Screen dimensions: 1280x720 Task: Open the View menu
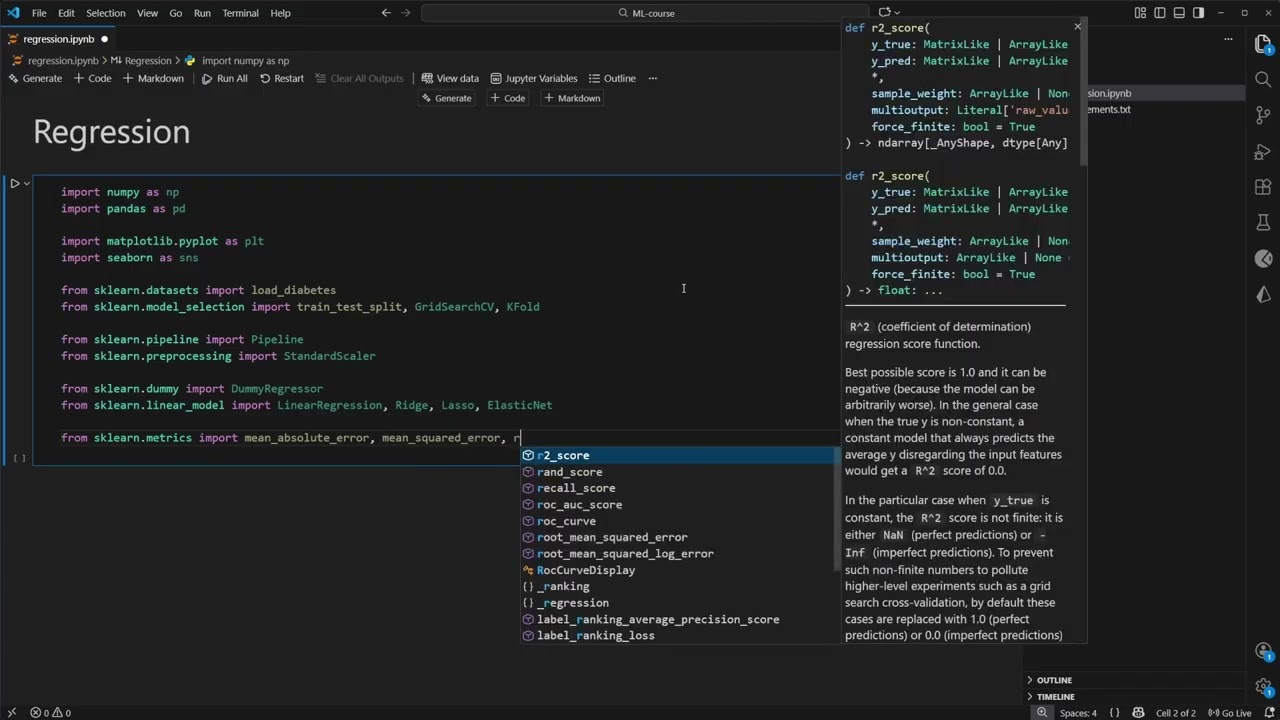(147, 13)
